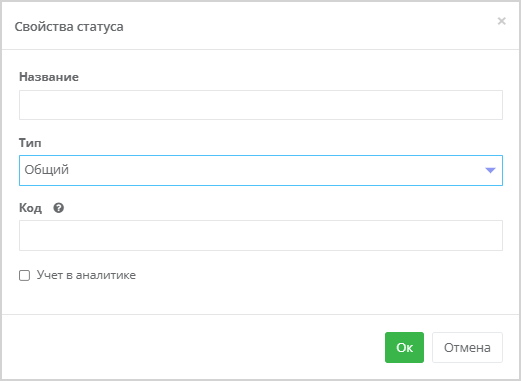Click the Отмена button
The image size is (521, 381).
click(x=467, y=347)
